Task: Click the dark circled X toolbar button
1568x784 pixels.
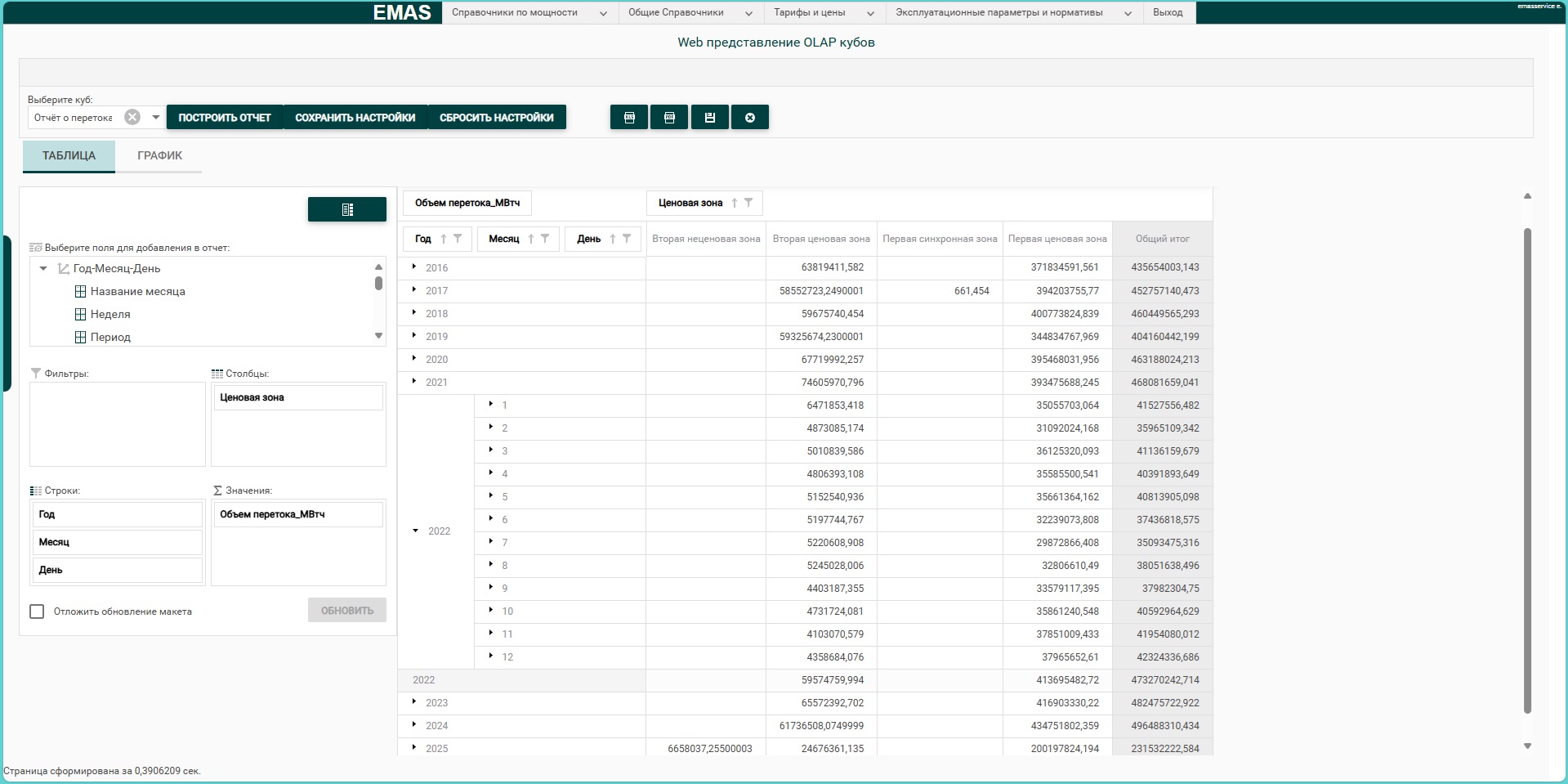Action: click(749, 118)
